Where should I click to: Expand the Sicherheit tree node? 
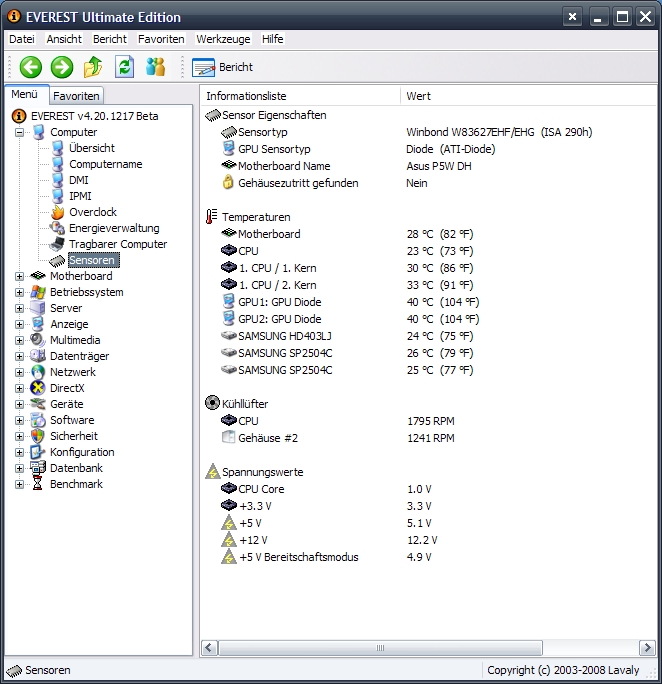click(x=19, y=436)
